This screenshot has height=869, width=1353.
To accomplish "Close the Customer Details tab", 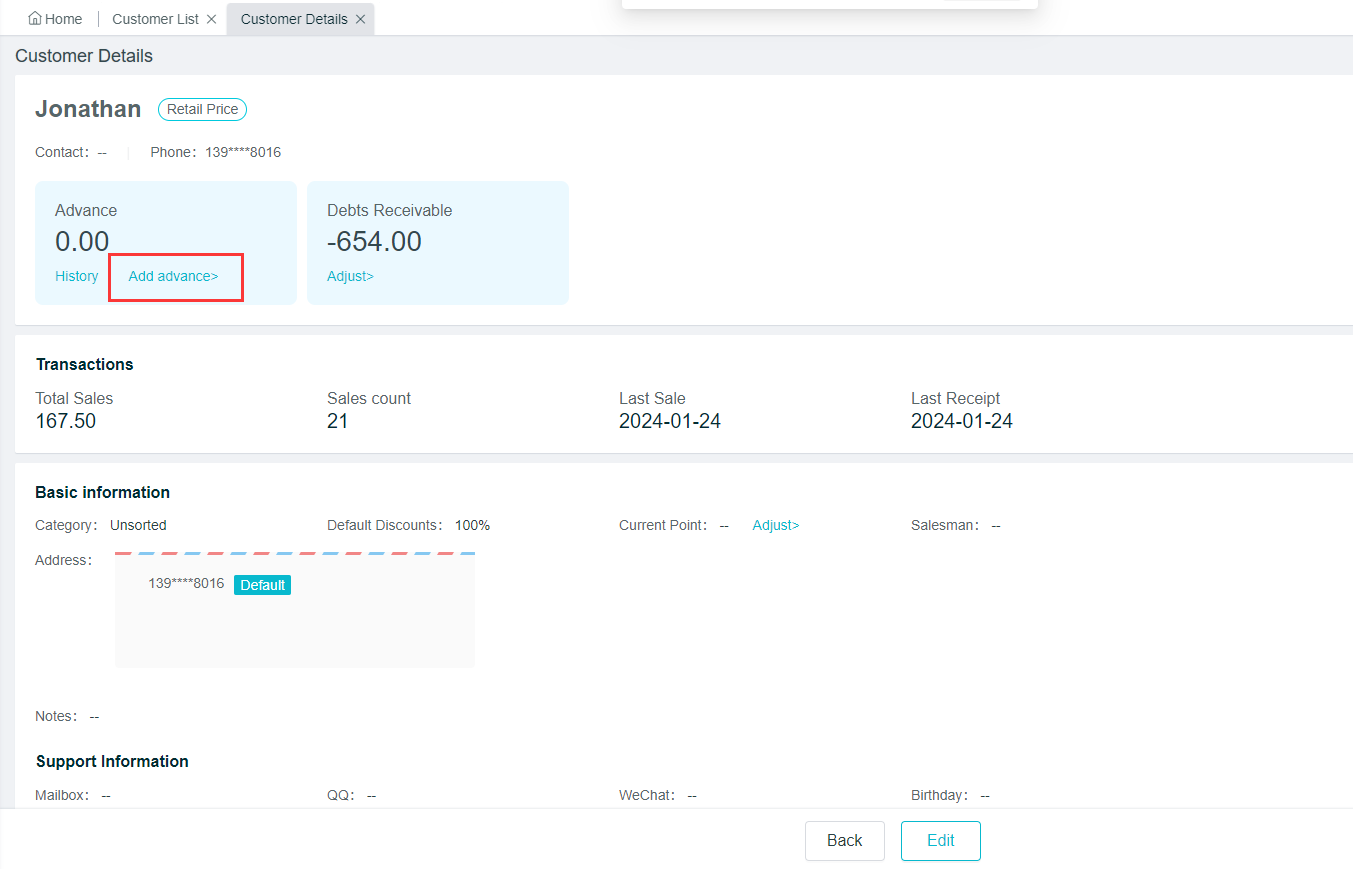I will pyautogui.click(x=360, y=19).
